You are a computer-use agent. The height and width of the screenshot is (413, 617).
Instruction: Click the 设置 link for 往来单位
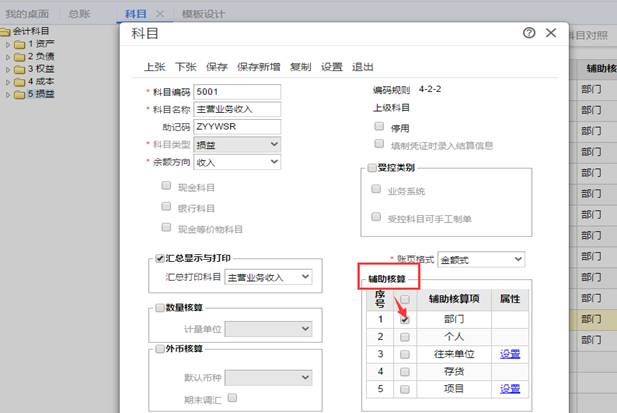(510, 354)
